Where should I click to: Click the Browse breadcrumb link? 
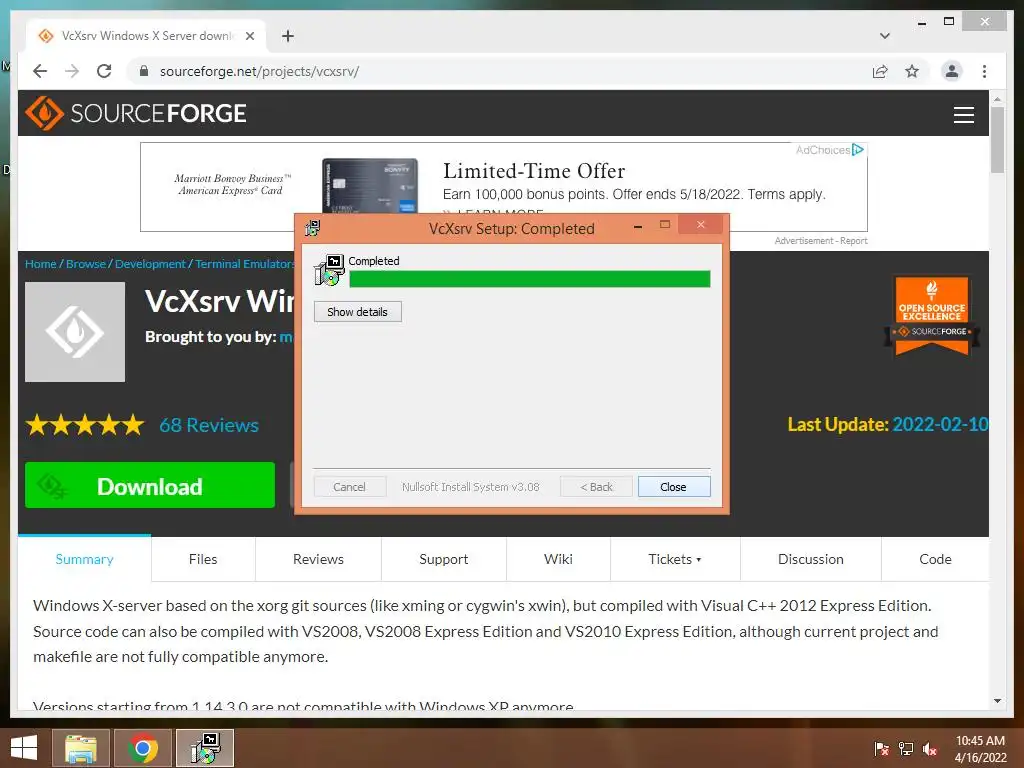point(86,264)
